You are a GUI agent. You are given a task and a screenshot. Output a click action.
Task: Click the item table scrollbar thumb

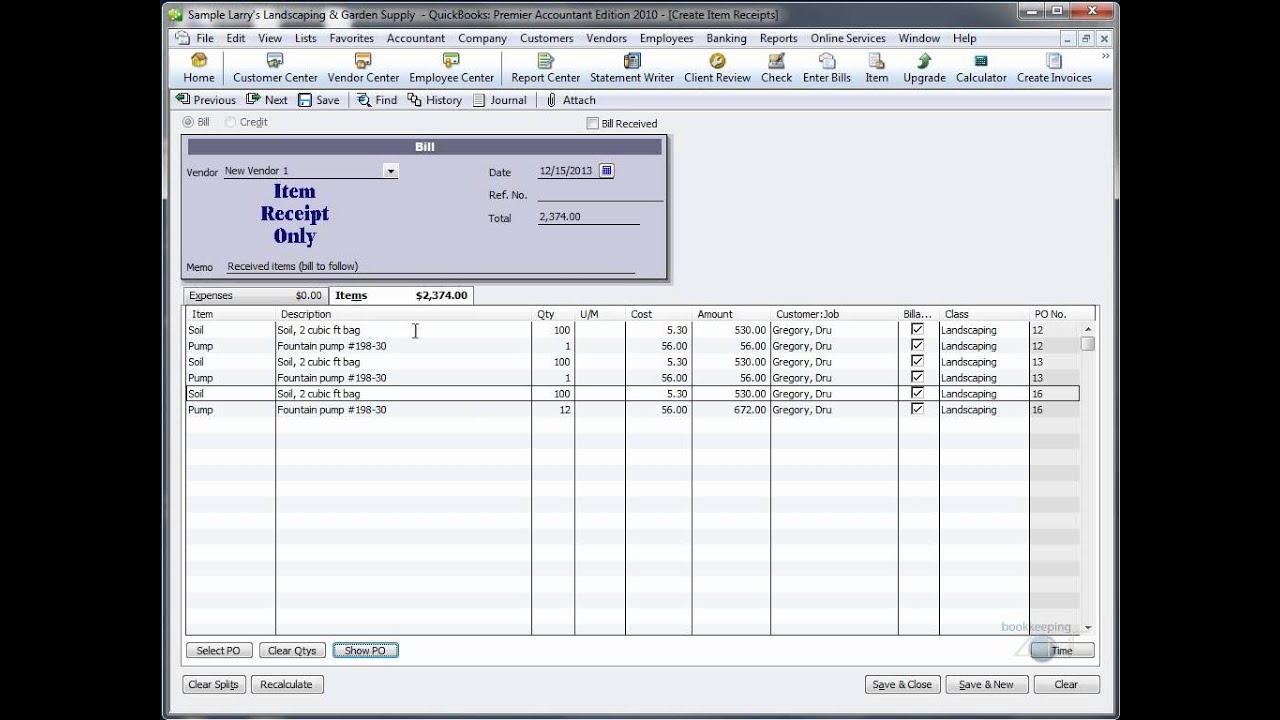(x=1088, y=344)
